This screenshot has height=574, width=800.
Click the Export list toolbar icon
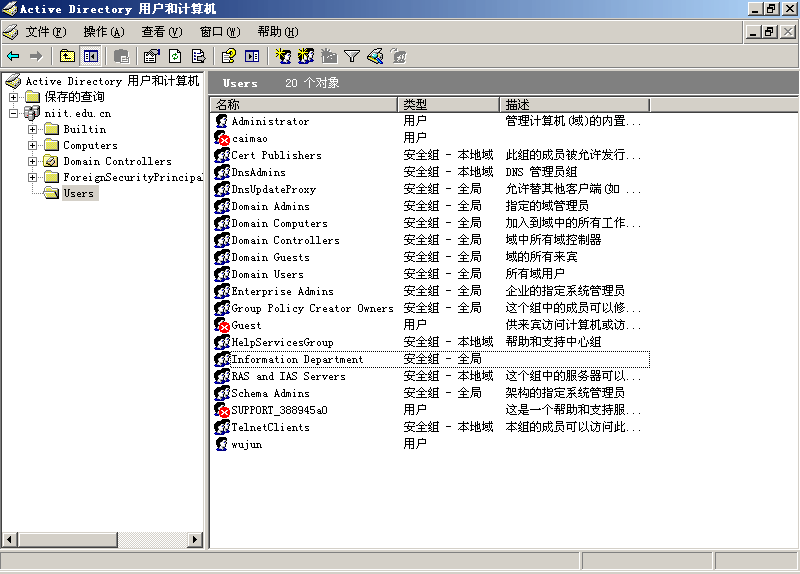click(198, 56)
